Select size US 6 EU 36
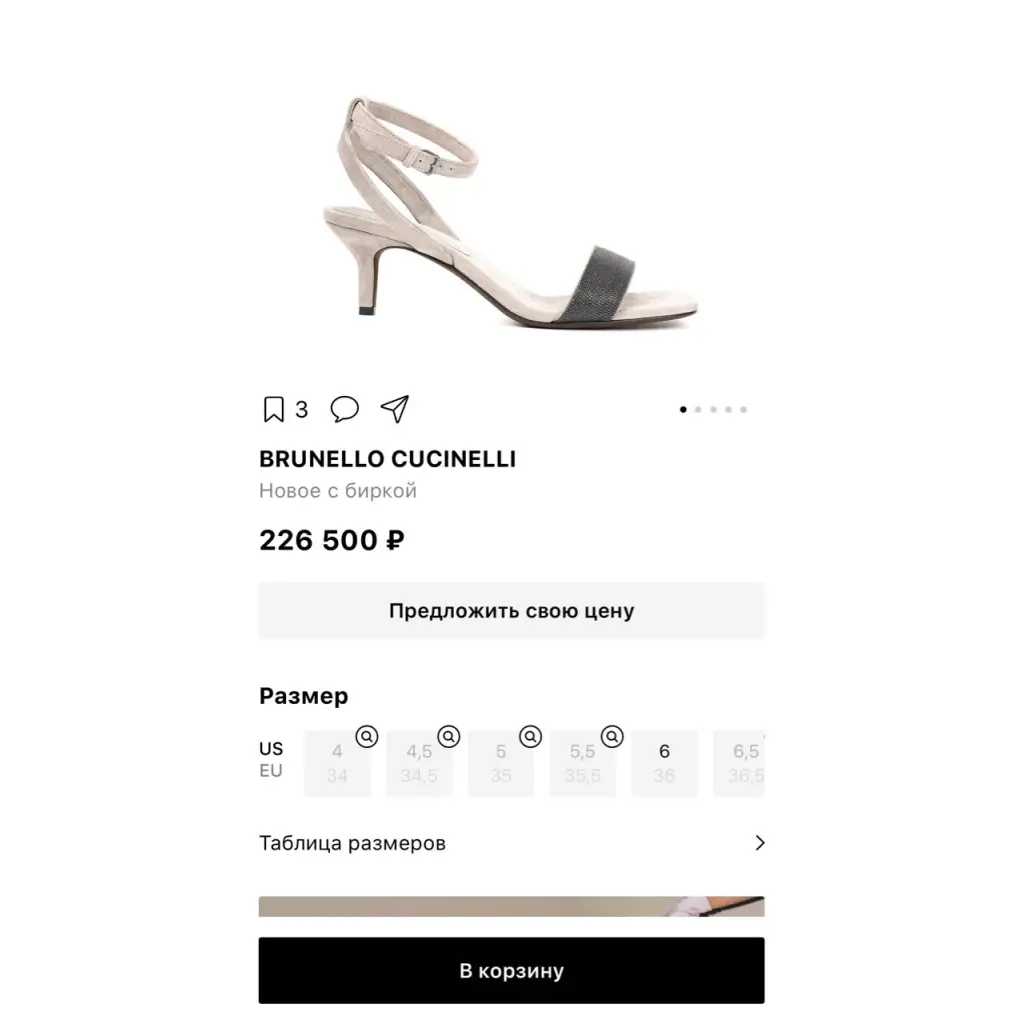This screenshot has width=1024, height=1024. pos(664,763)
